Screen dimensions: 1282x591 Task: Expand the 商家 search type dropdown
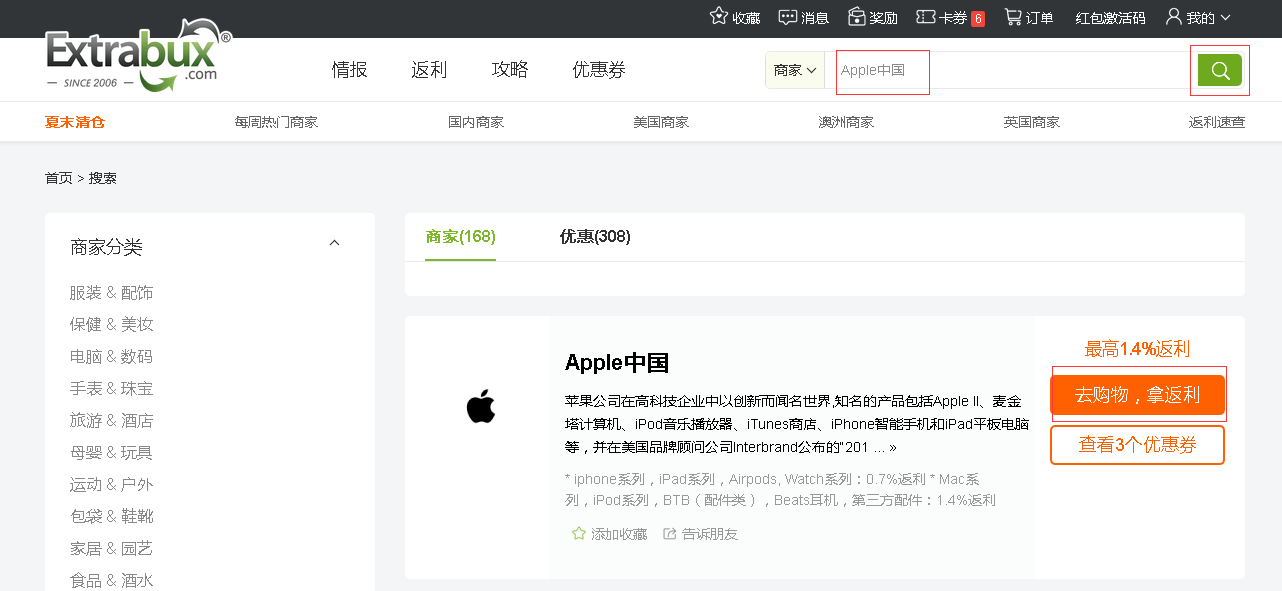click(795, 70)
